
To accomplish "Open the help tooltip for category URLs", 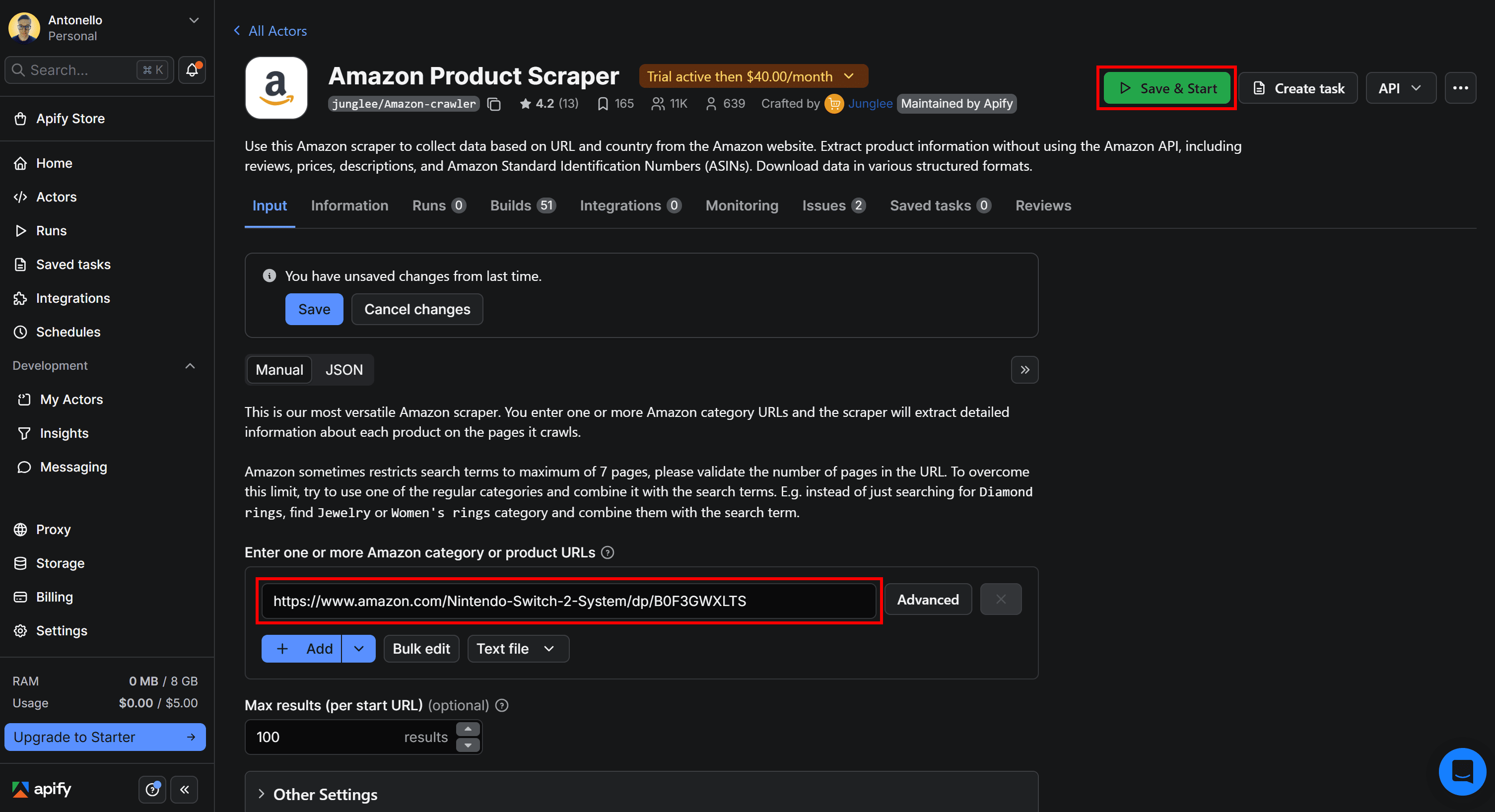I will point(608,552).
